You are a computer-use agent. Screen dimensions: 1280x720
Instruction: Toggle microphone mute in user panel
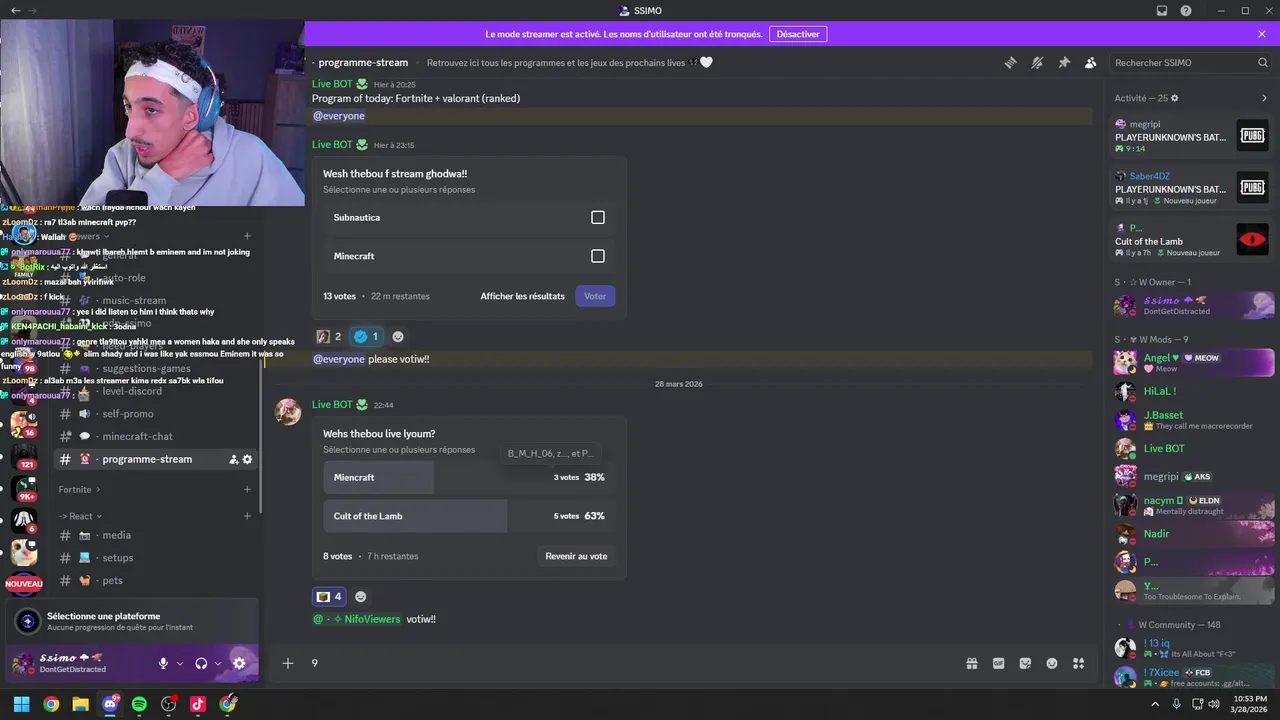click(x=163, y=663)
